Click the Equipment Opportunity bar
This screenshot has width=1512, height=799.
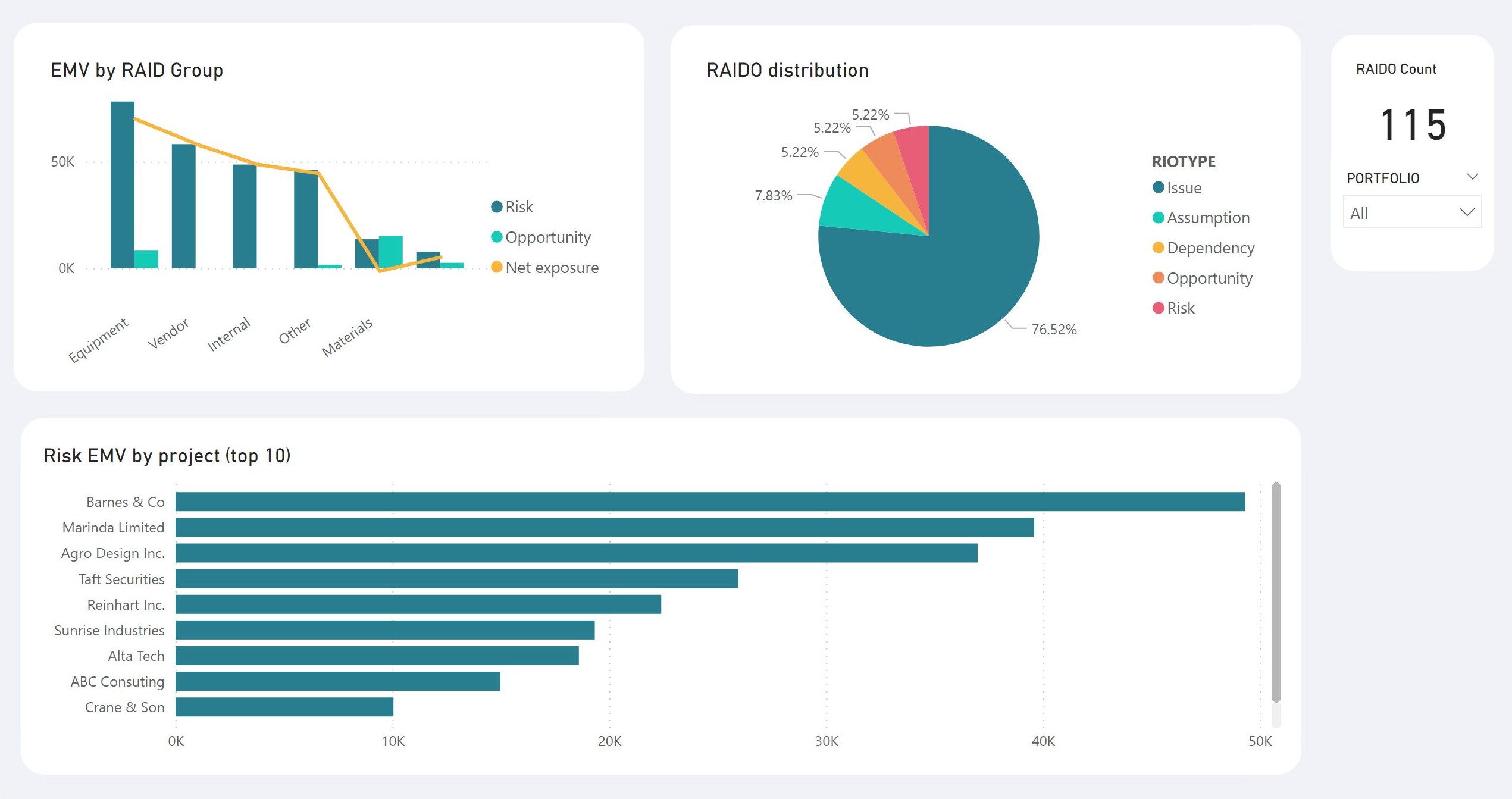pyautogui.click(x=146, y=259)
